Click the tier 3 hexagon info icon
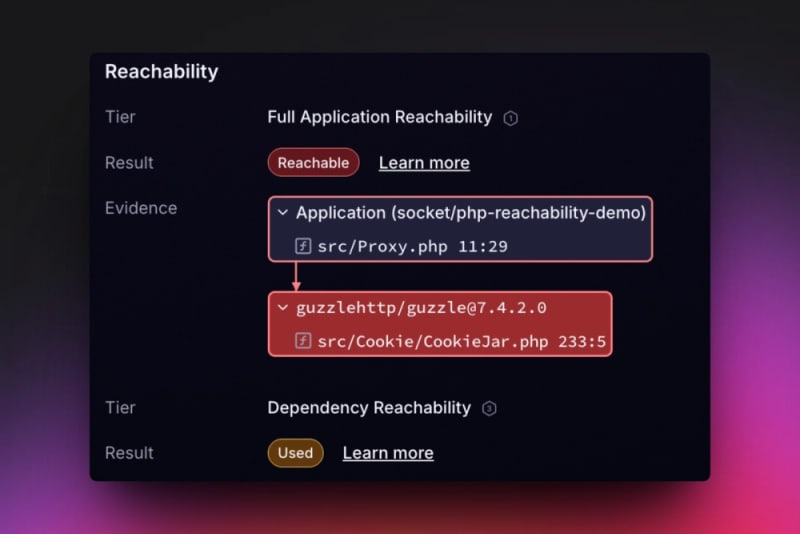Viewport: 800px width, 534px height. (x=489, y=409)
